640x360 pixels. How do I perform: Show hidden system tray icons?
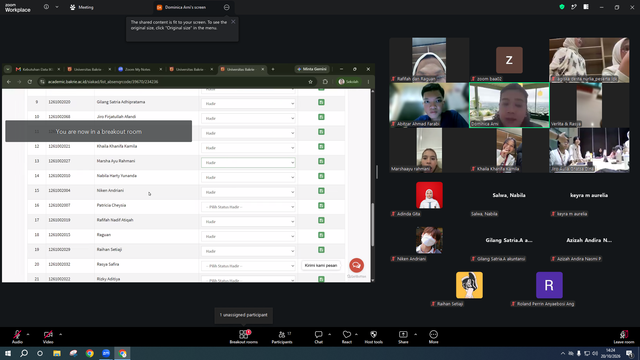click(x=563, y=353)
